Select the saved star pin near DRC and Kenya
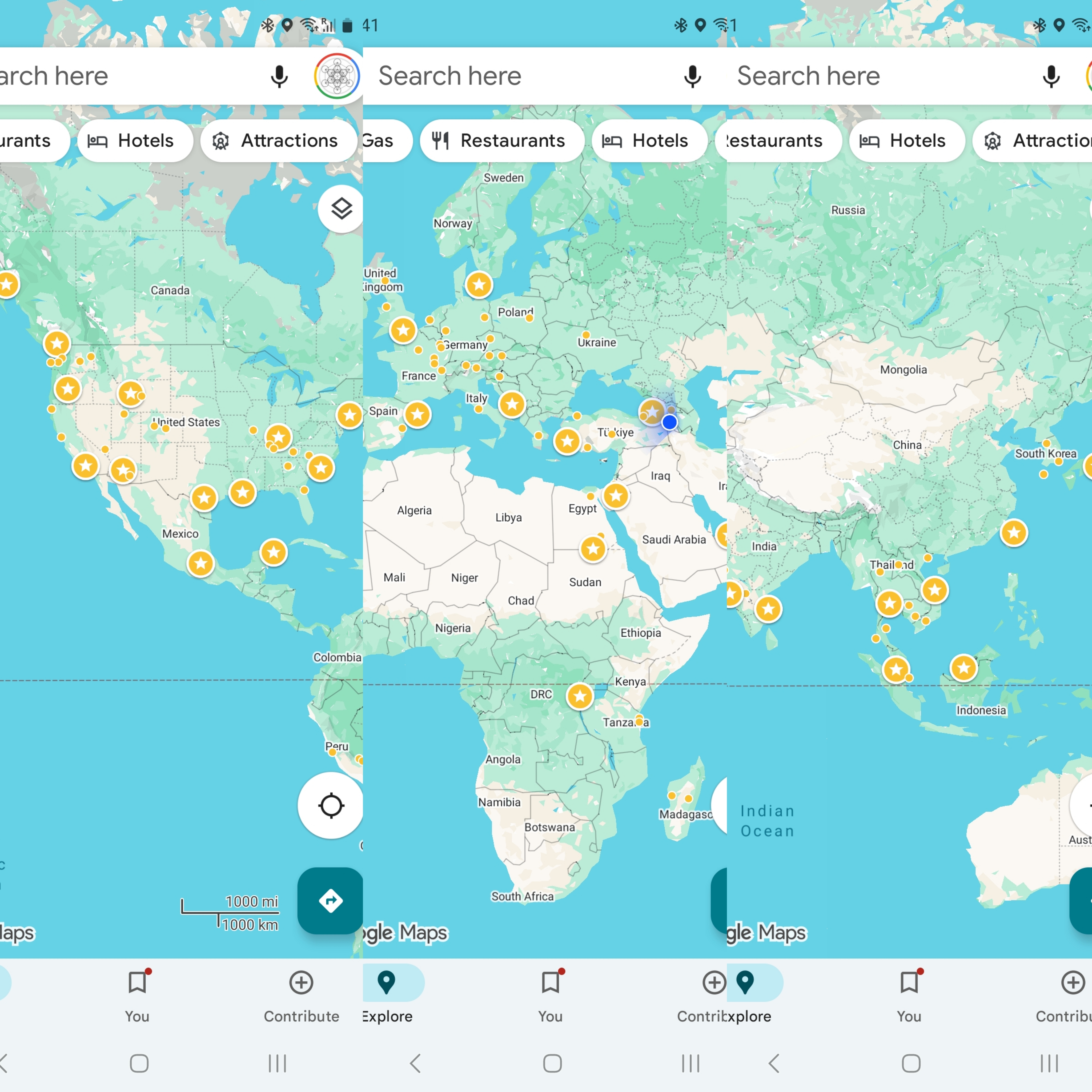Viewport: 1092px width, 1092px height. pyautogui.click(x=580, y=696)
